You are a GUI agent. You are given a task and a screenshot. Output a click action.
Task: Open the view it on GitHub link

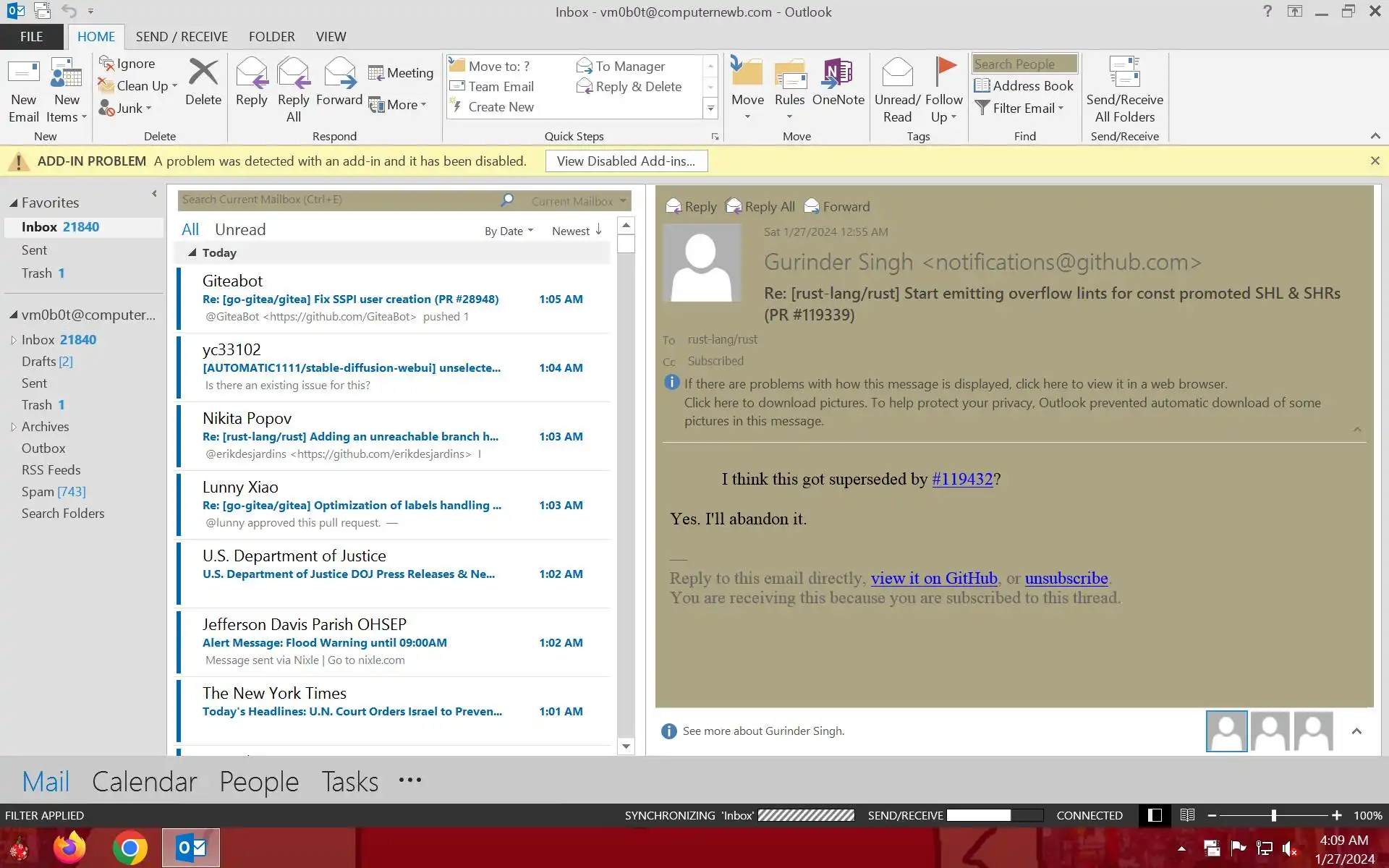pyautogui.click(x=933, y=579)
